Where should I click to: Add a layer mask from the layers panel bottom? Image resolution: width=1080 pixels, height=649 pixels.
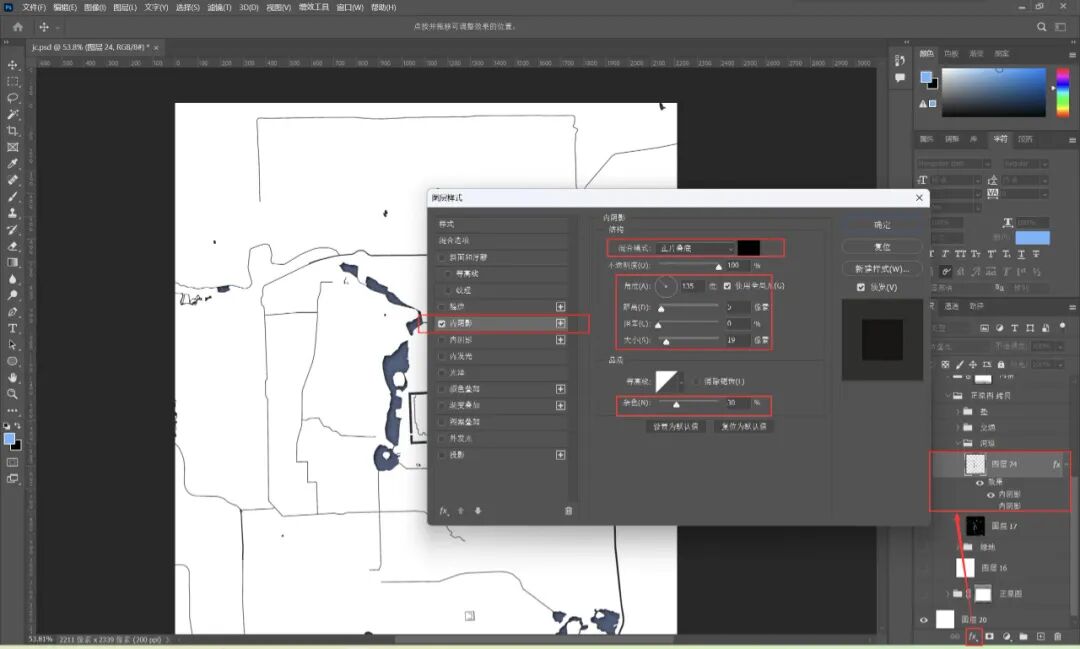(990, 637)
